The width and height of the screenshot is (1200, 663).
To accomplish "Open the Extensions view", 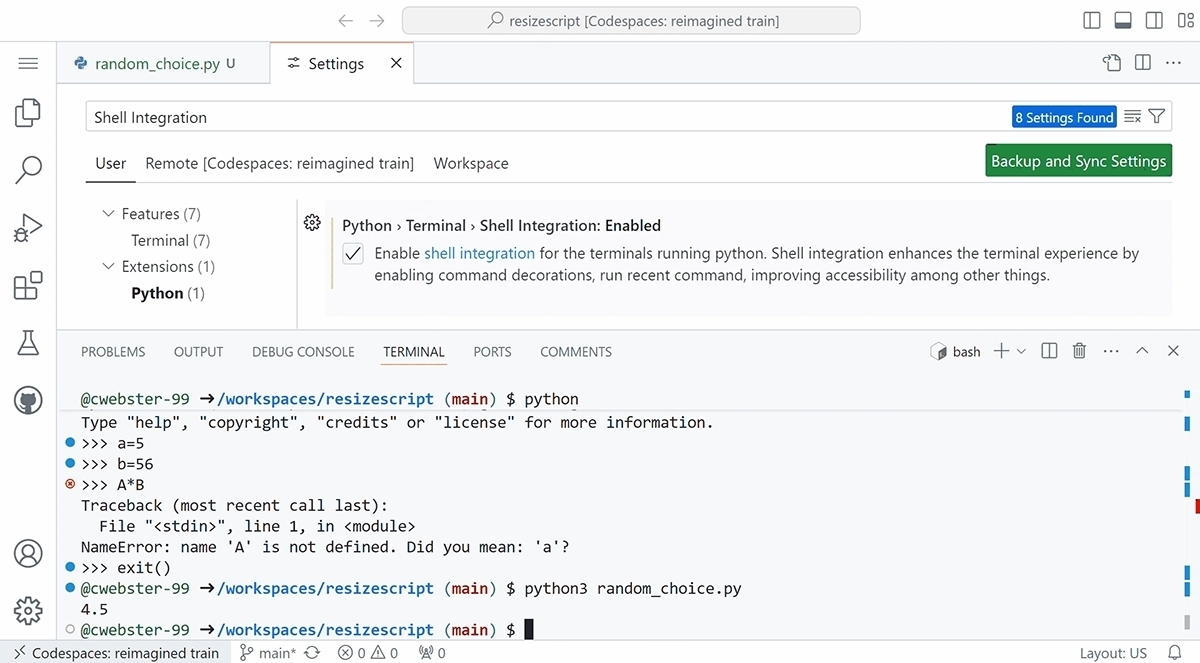I will (28, 286).
